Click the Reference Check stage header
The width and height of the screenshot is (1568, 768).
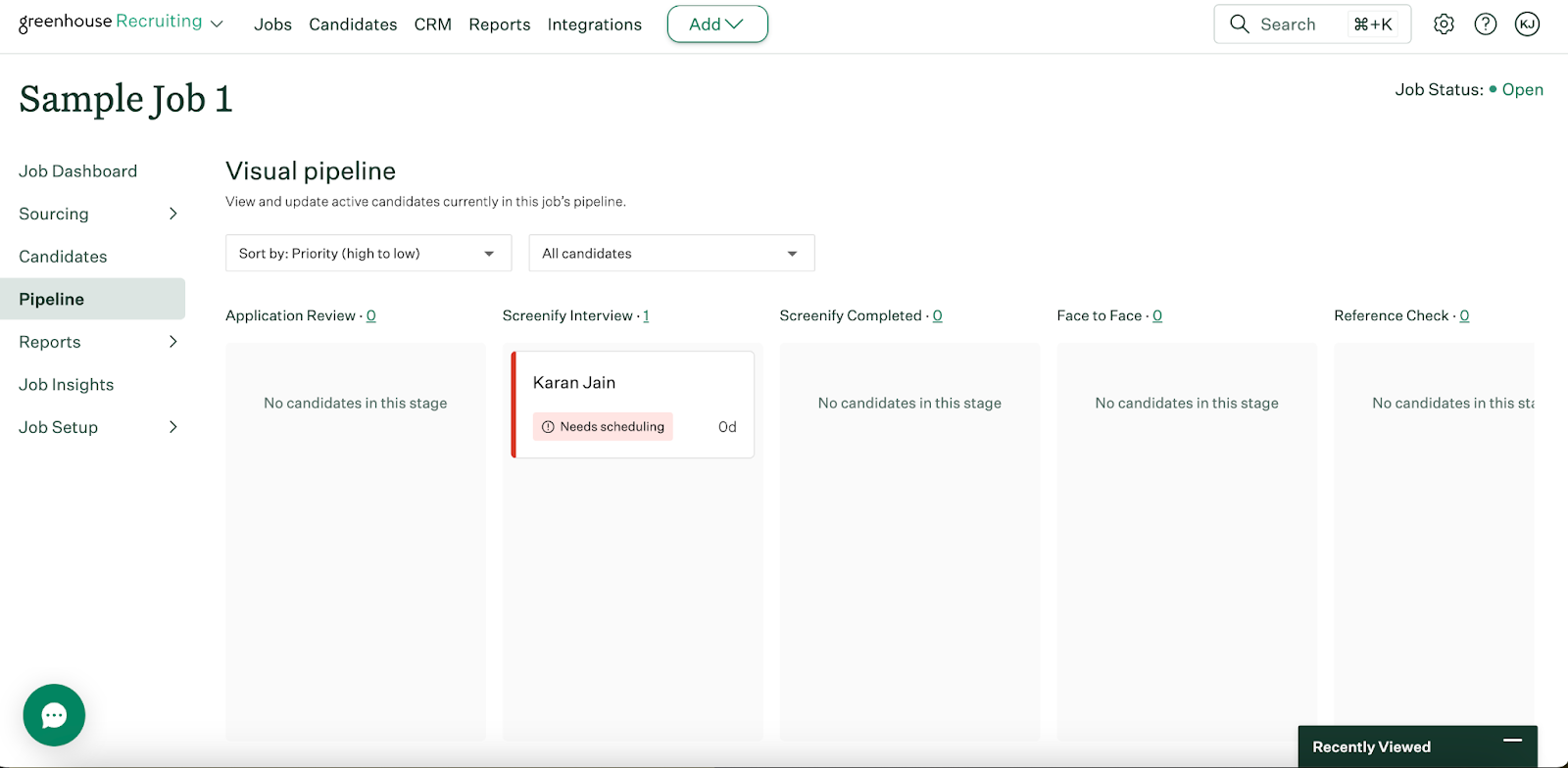pyautogui.click(x=1392, y=315)
